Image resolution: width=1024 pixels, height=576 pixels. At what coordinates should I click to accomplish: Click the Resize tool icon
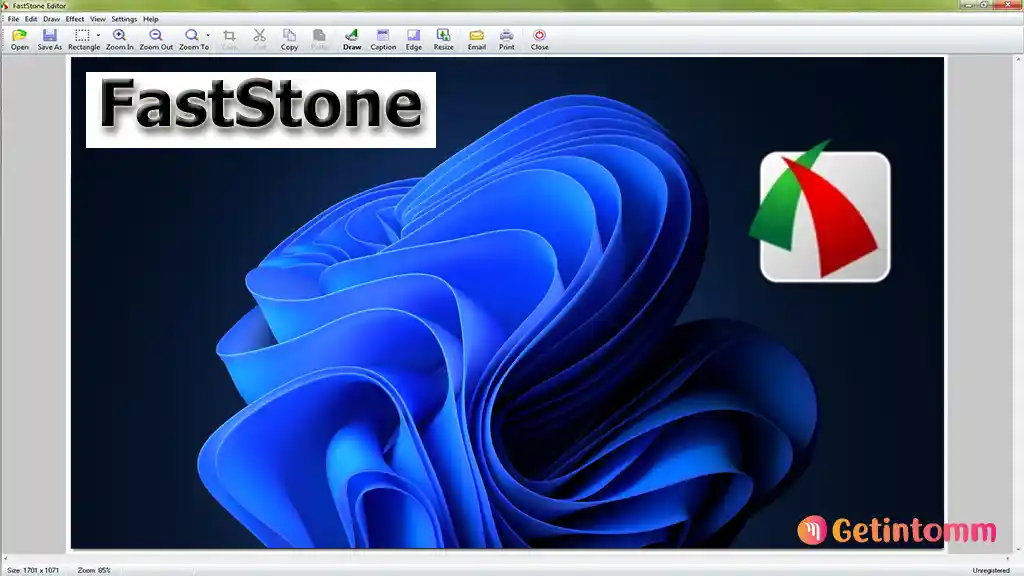click(443, 35)
